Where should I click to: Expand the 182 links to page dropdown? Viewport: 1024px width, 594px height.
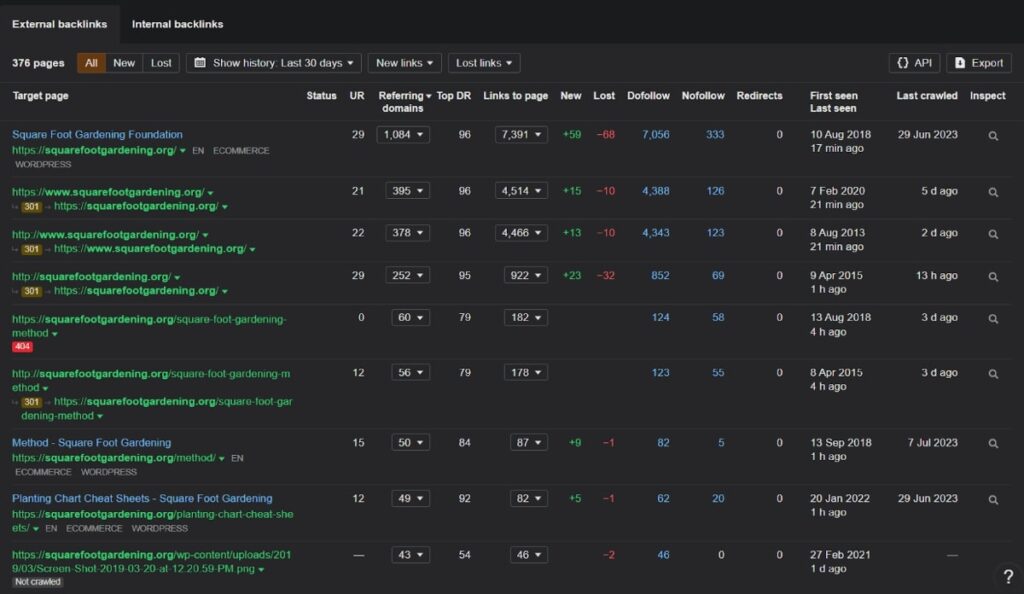click(x=526, y=317)
